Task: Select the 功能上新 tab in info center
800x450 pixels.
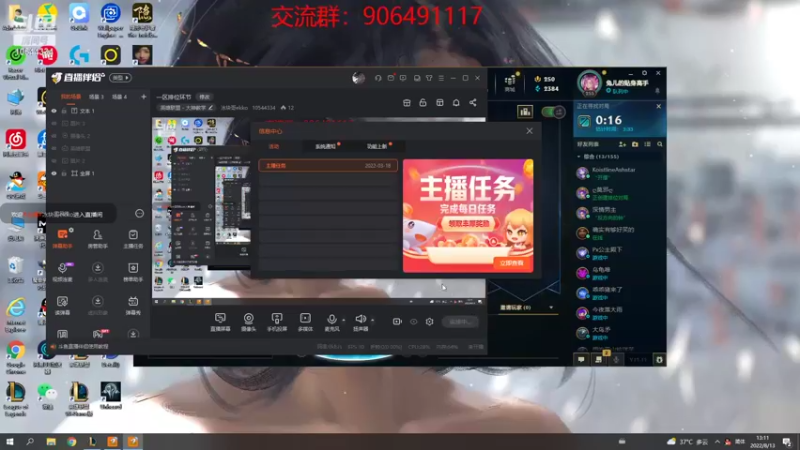Action: point(377,146)
